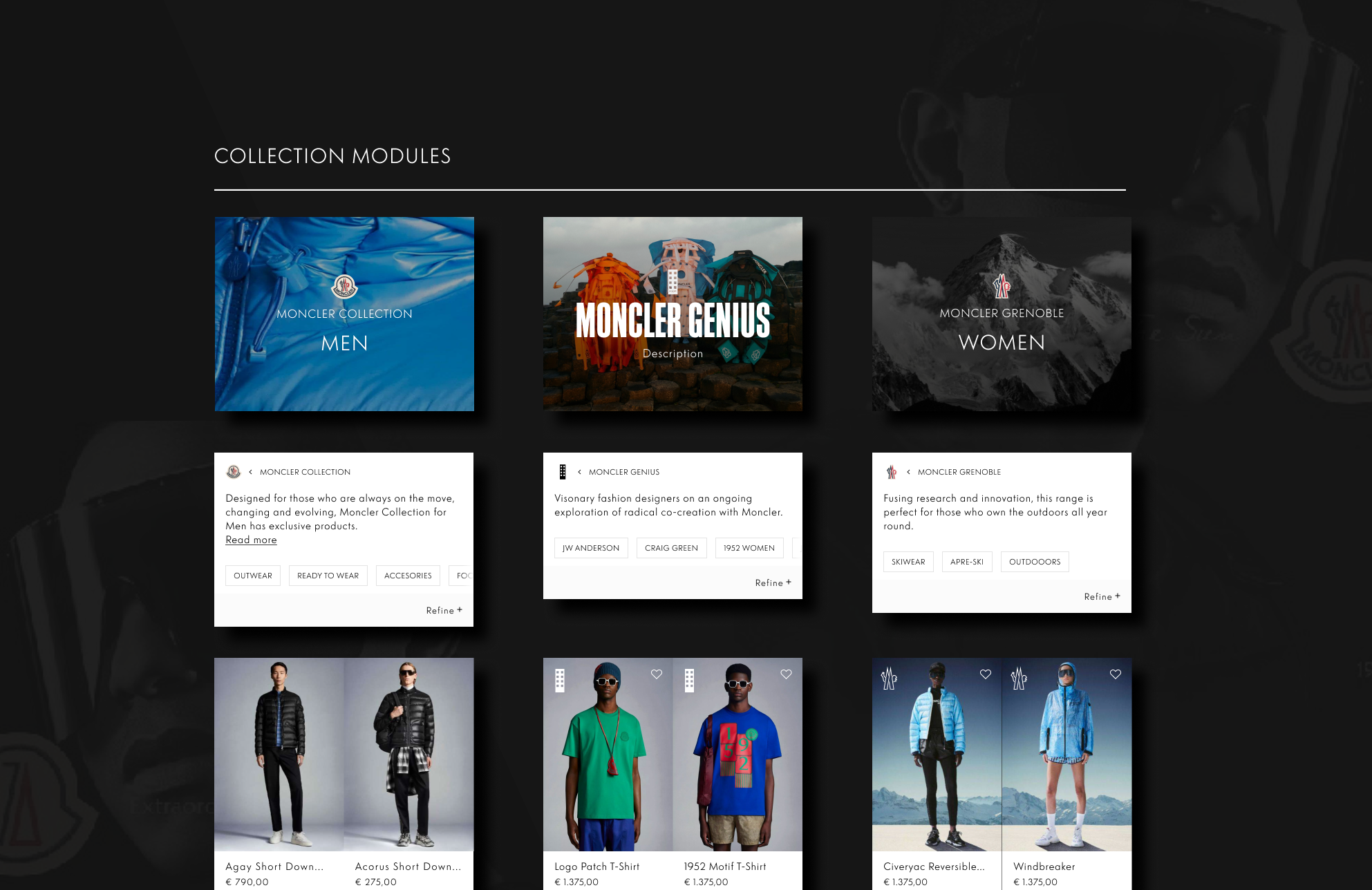Screen dimensions: 1372x890
Task: Expand Refine in Moncler Collection card
Action: coord(444,610)
